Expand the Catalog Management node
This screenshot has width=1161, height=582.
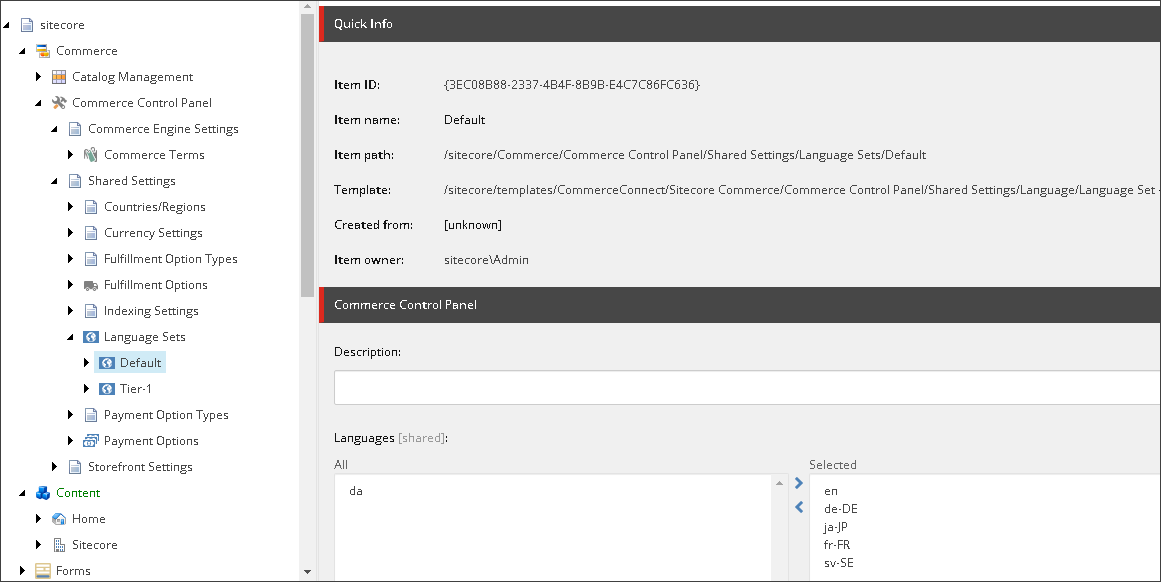(x=39, y=77)
